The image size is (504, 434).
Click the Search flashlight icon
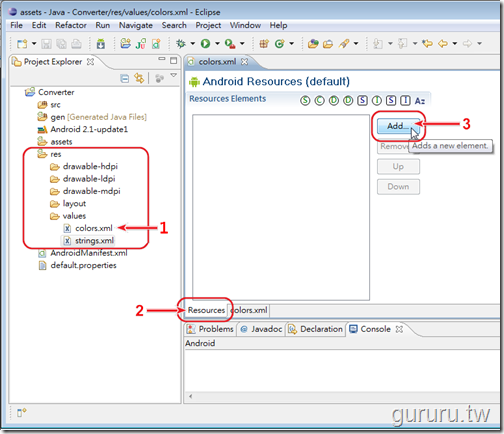pos(344,44)
